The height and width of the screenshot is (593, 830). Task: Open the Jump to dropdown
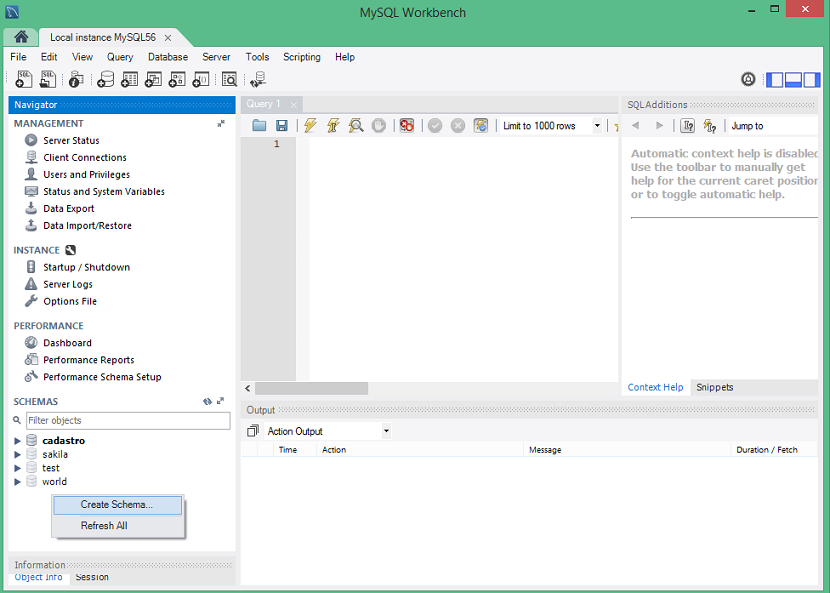pyautogui.click(x=774, y=125)
